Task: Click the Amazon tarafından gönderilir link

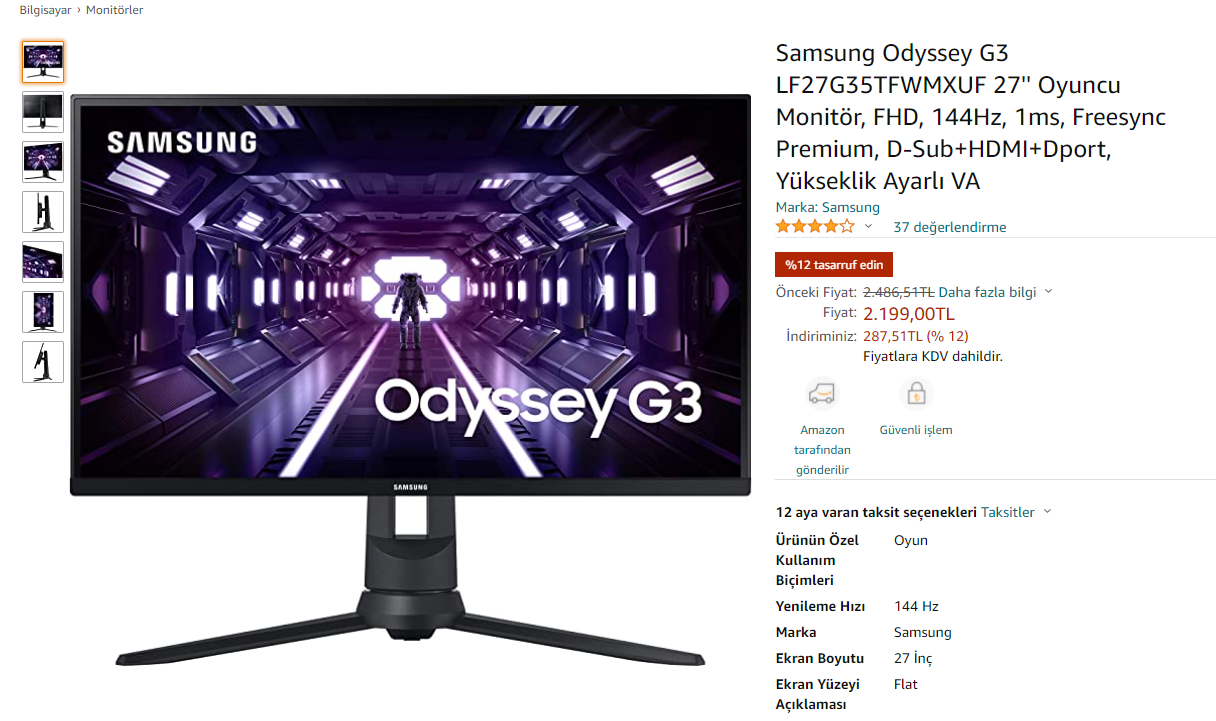Action: (822, 450)
